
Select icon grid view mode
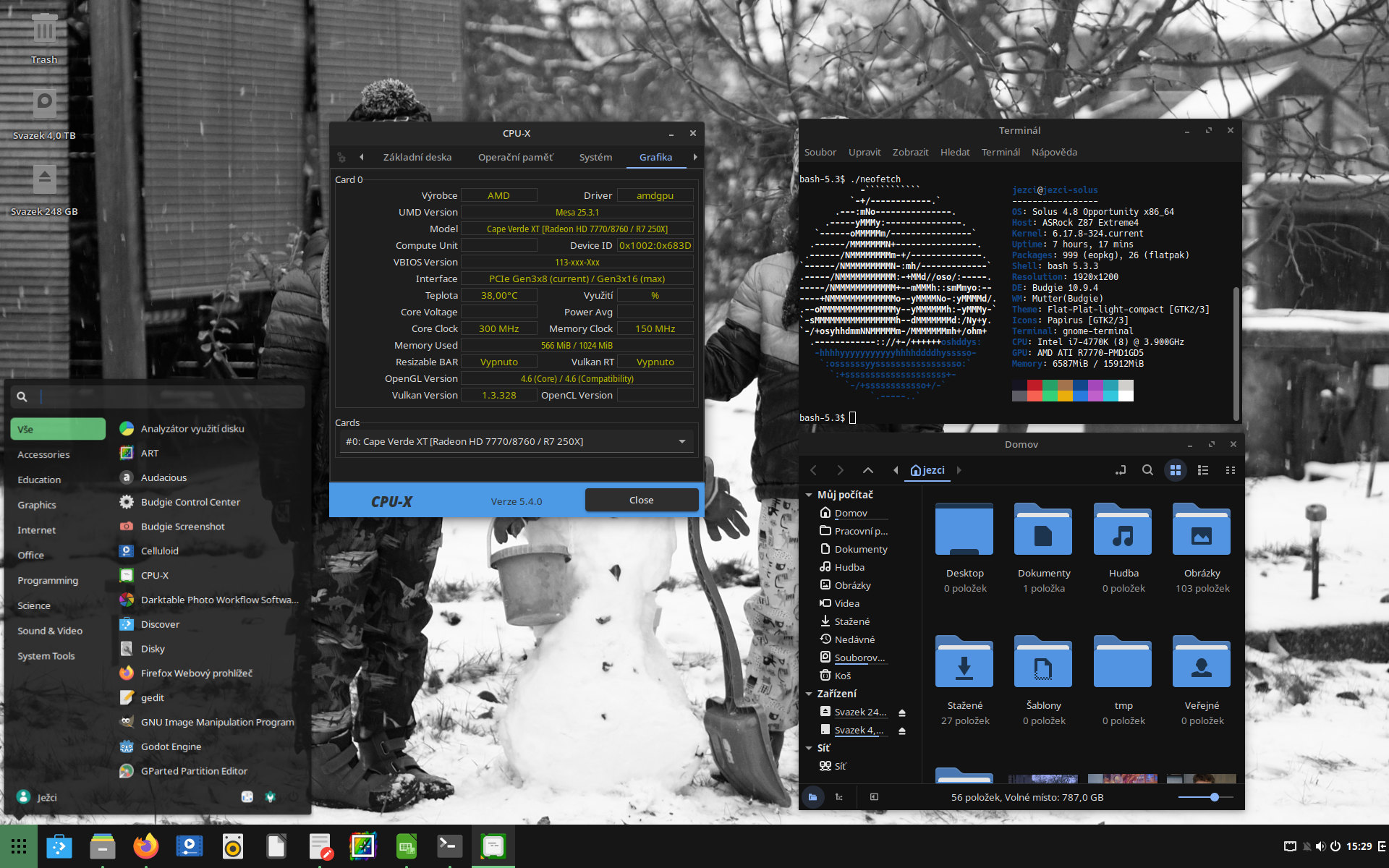[1176, 470]
